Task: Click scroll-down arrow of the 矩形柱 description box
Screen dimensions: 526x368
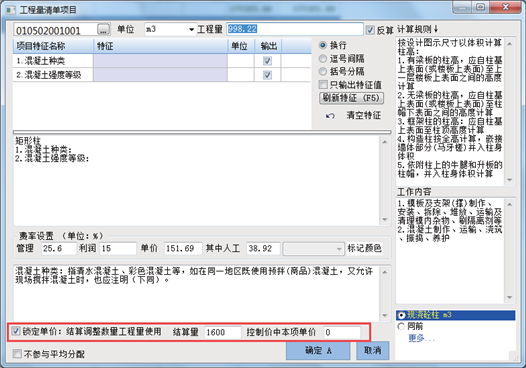Action: point(384,220)
